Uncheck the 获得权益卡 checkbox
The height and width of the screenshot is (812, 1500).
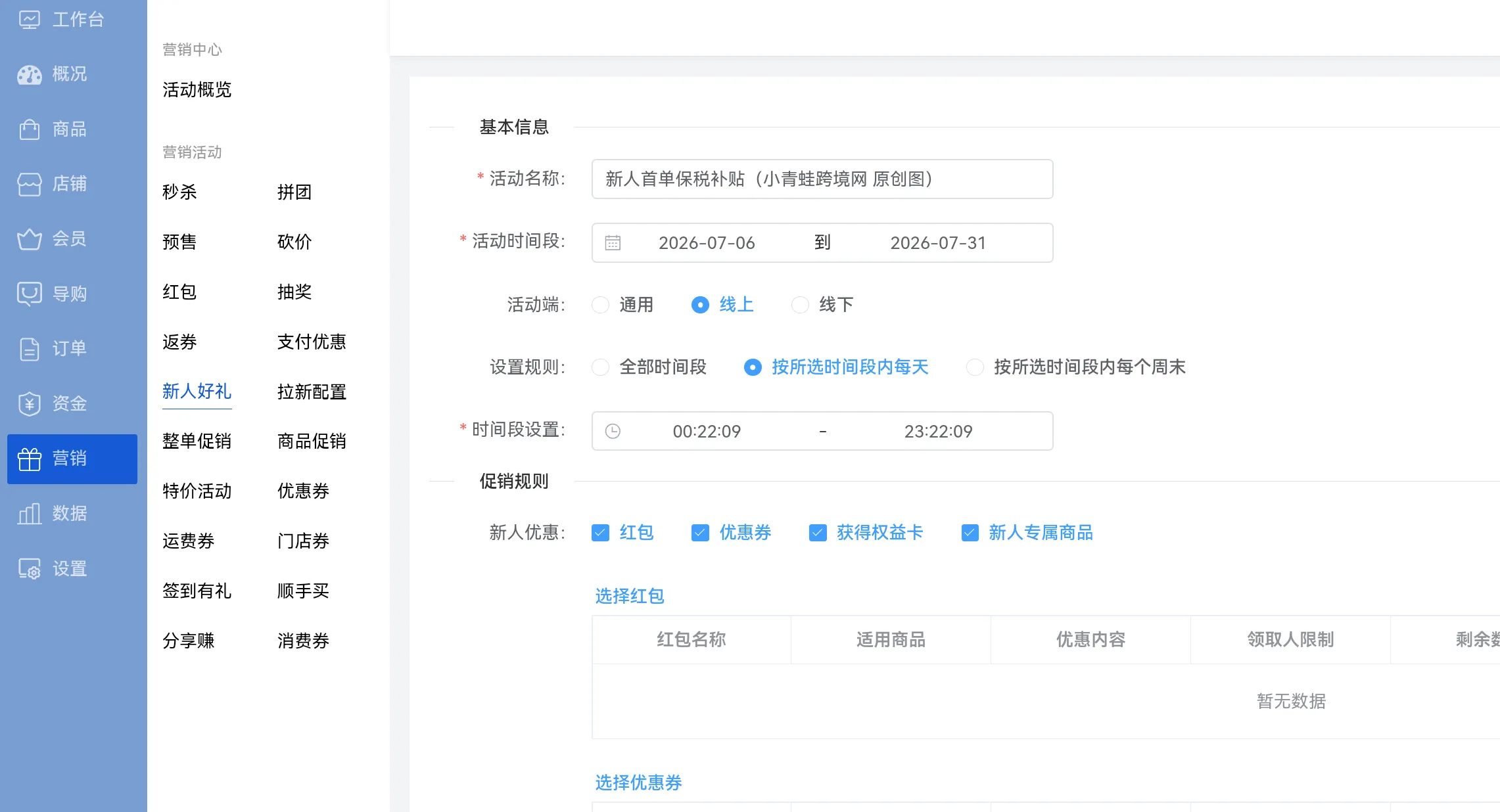[818, 533]
